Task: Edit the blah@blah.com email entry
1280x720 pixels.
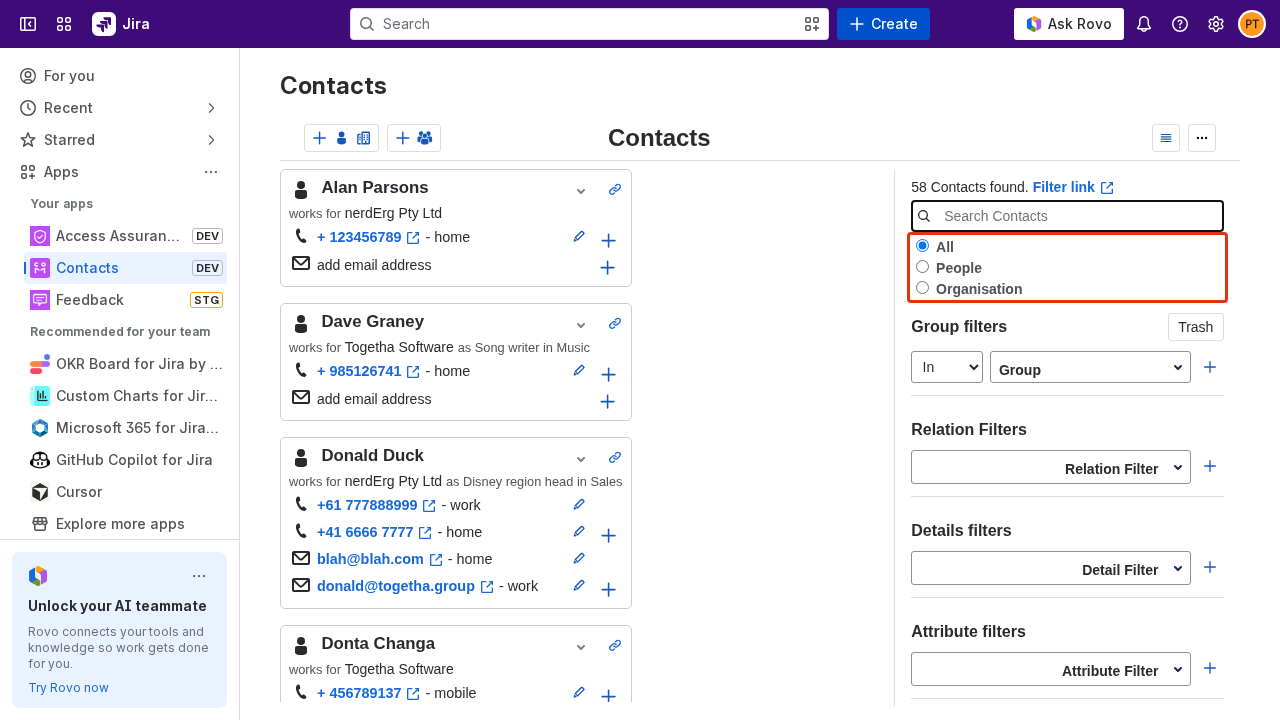Action: [579, 559]
